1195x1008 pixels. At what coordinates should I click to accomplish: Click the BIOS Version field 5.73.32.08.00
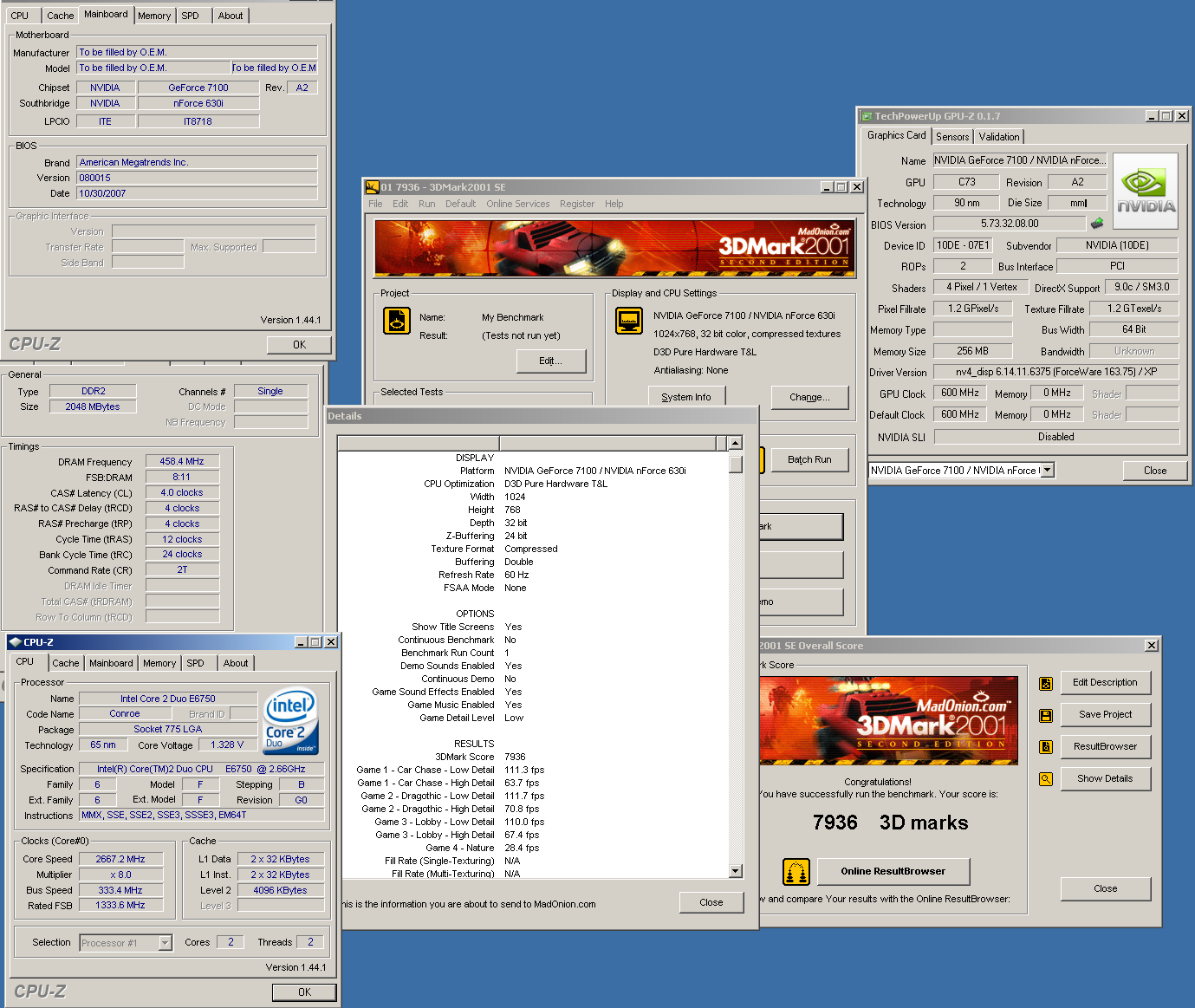1009,223
